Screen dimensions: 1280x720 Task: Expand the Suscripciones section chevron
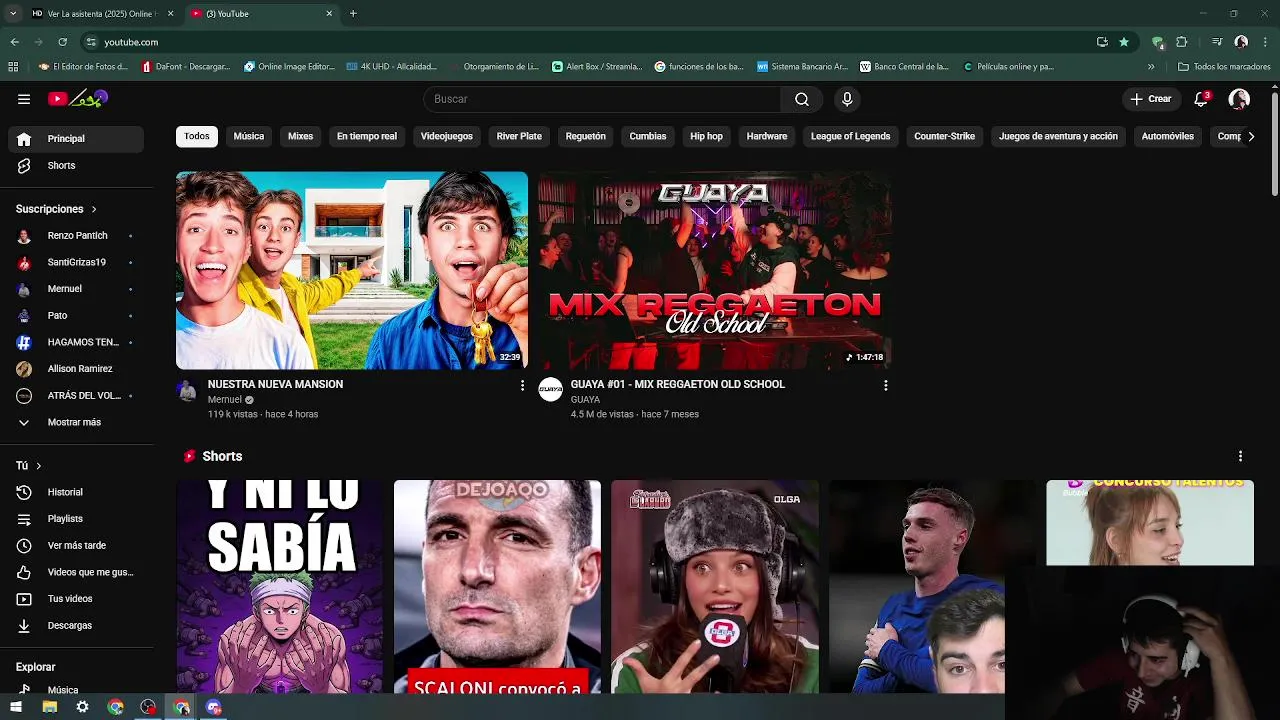pos(94,209)
